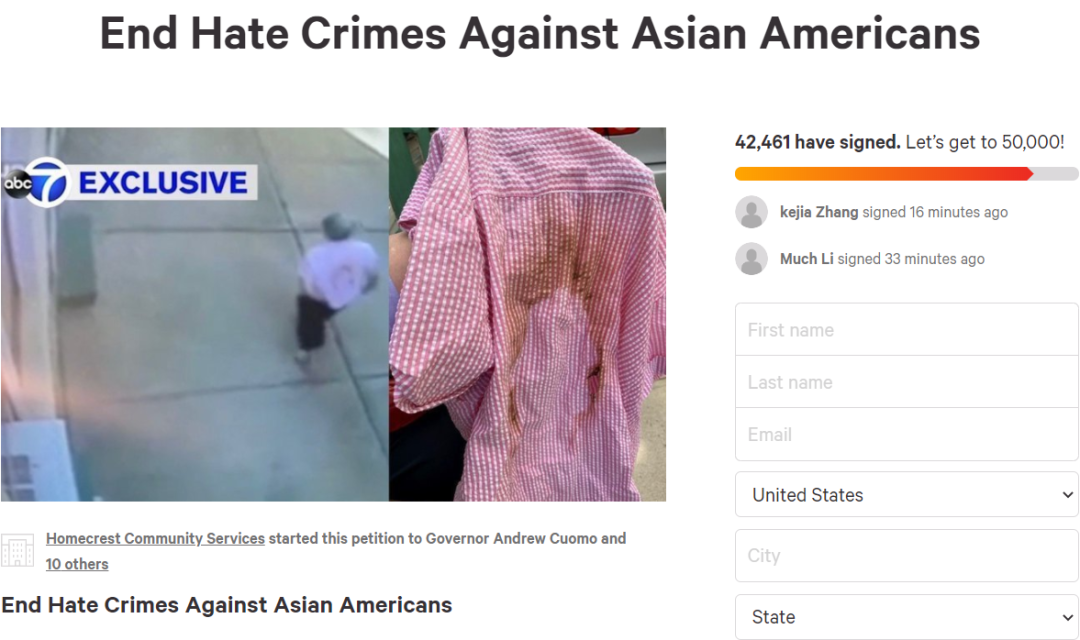Image resolution: width=1080 pixels, height=640 pixels.
Task: Focus the Email input field
Action: coord(906,434)
